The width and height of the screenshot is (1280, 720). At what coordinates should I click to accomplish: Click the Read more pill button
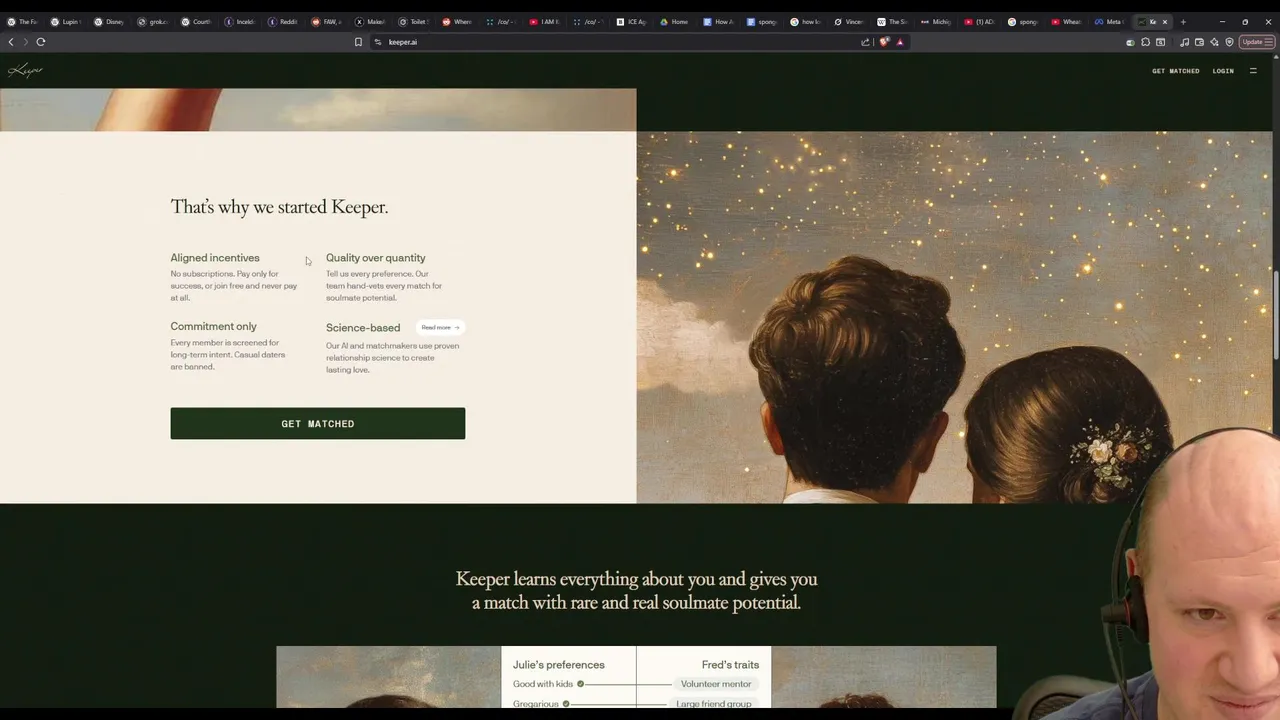click(440, 327)
